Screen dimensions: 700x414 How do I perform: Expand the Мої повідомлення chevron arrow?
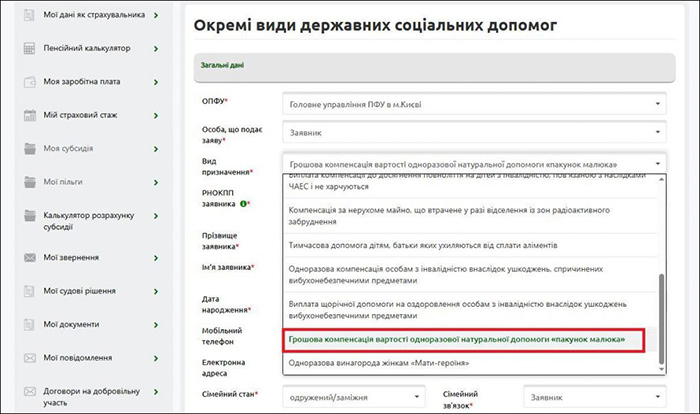[x=156, y=359]
